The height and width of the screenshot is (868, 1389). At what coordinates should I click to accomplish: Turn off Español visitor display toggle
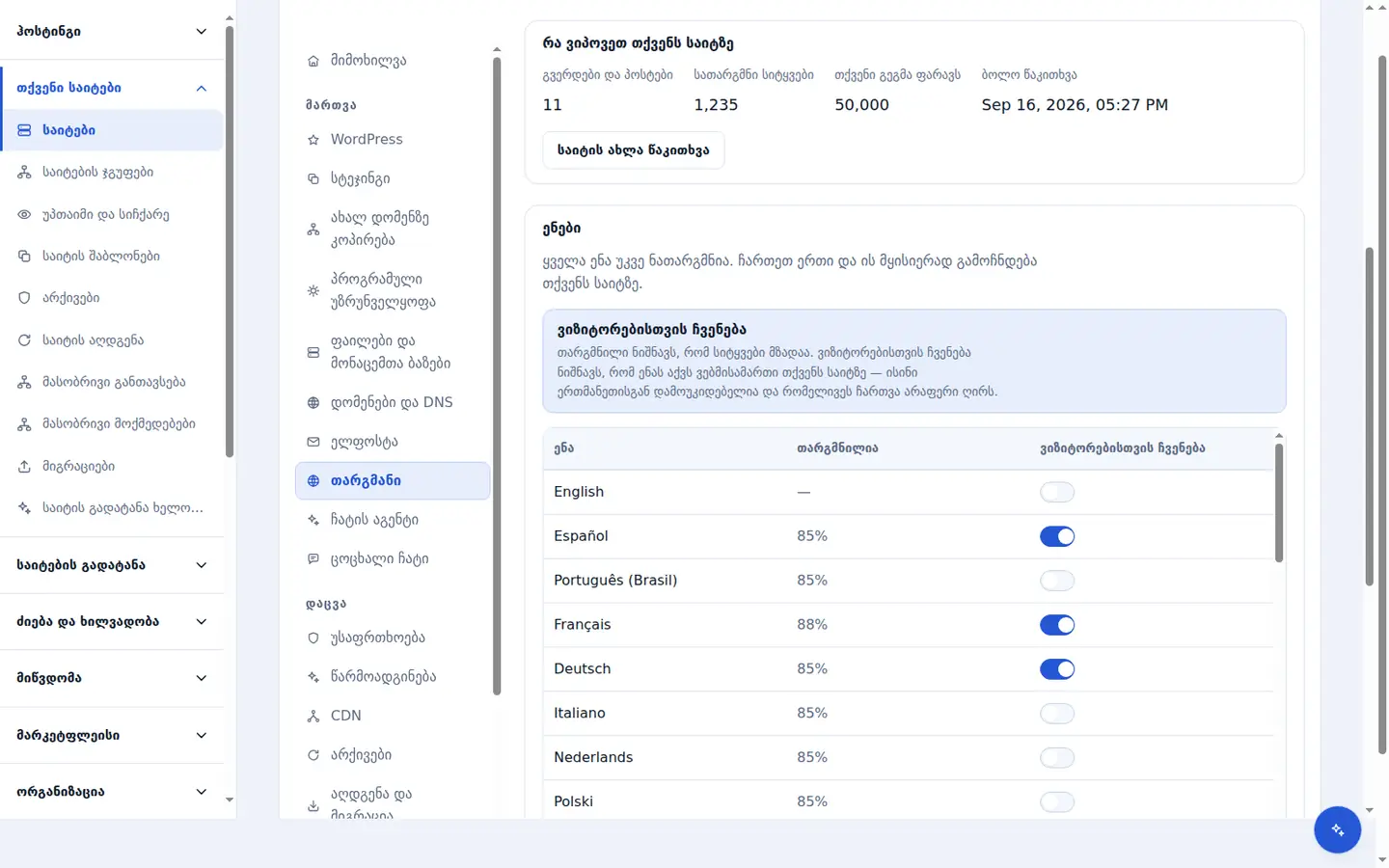pyautogui.click(x=1057, y=536)
